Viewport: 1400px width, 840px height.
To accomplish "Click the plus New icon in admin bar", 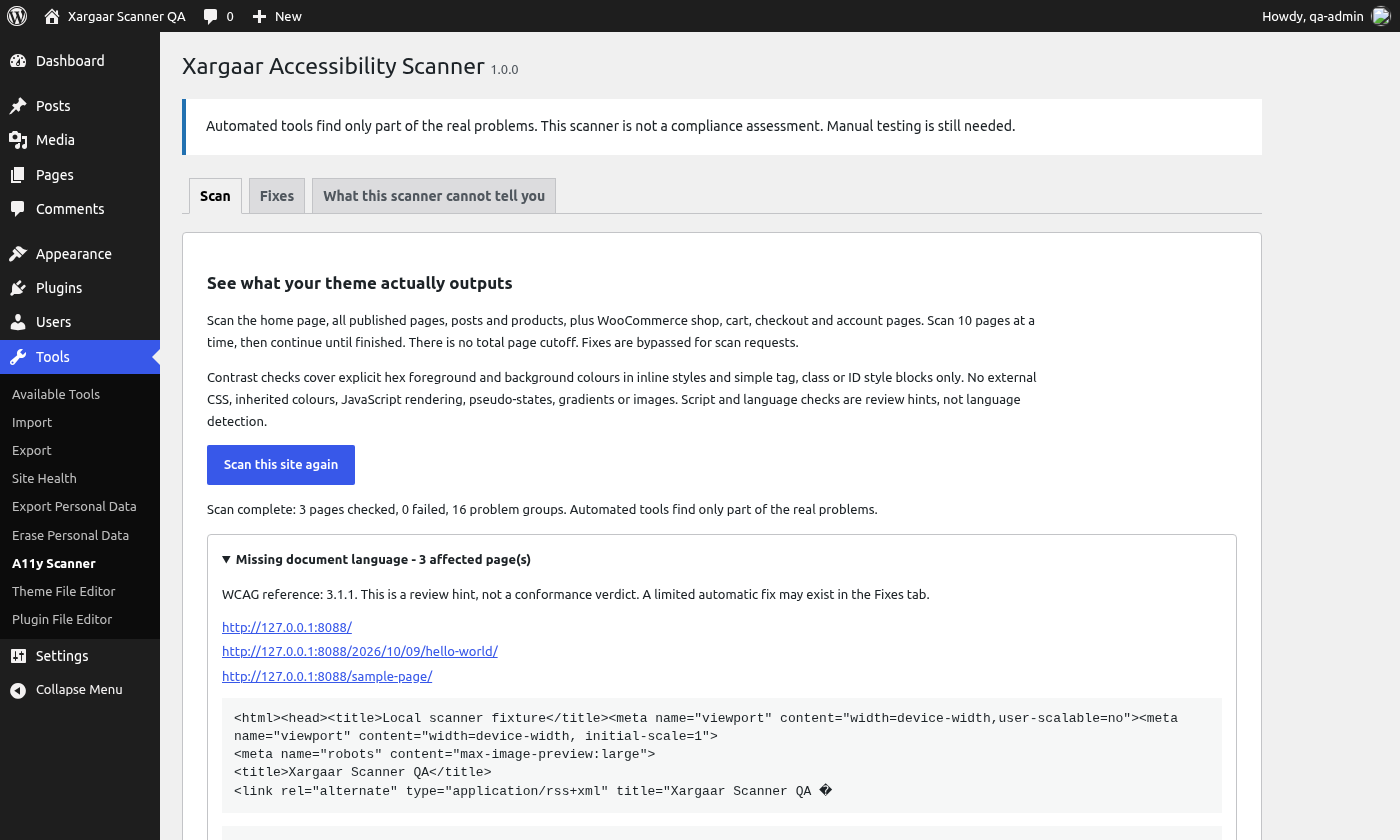I will (259, 16).
